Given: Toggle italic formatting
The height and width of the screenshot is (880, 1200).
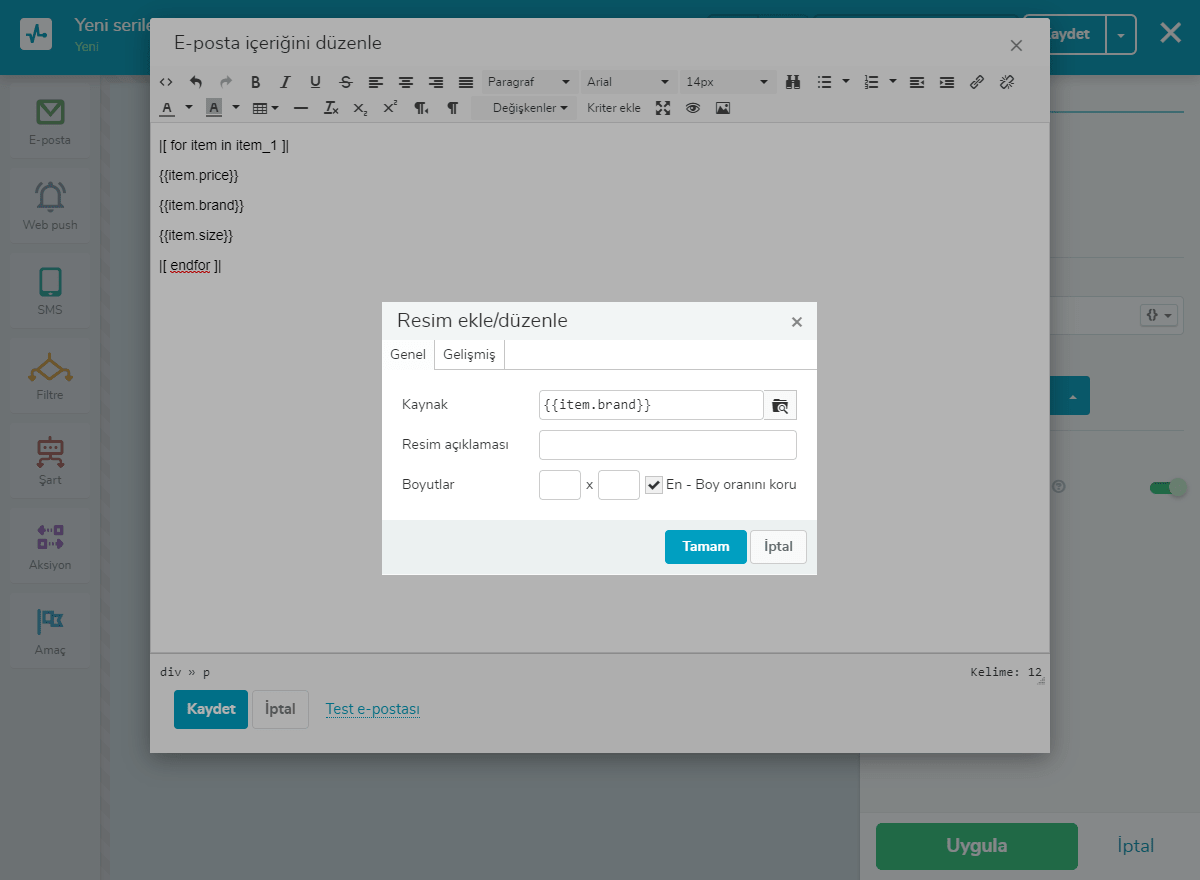Looking at the screenshot, I should 285,82.
